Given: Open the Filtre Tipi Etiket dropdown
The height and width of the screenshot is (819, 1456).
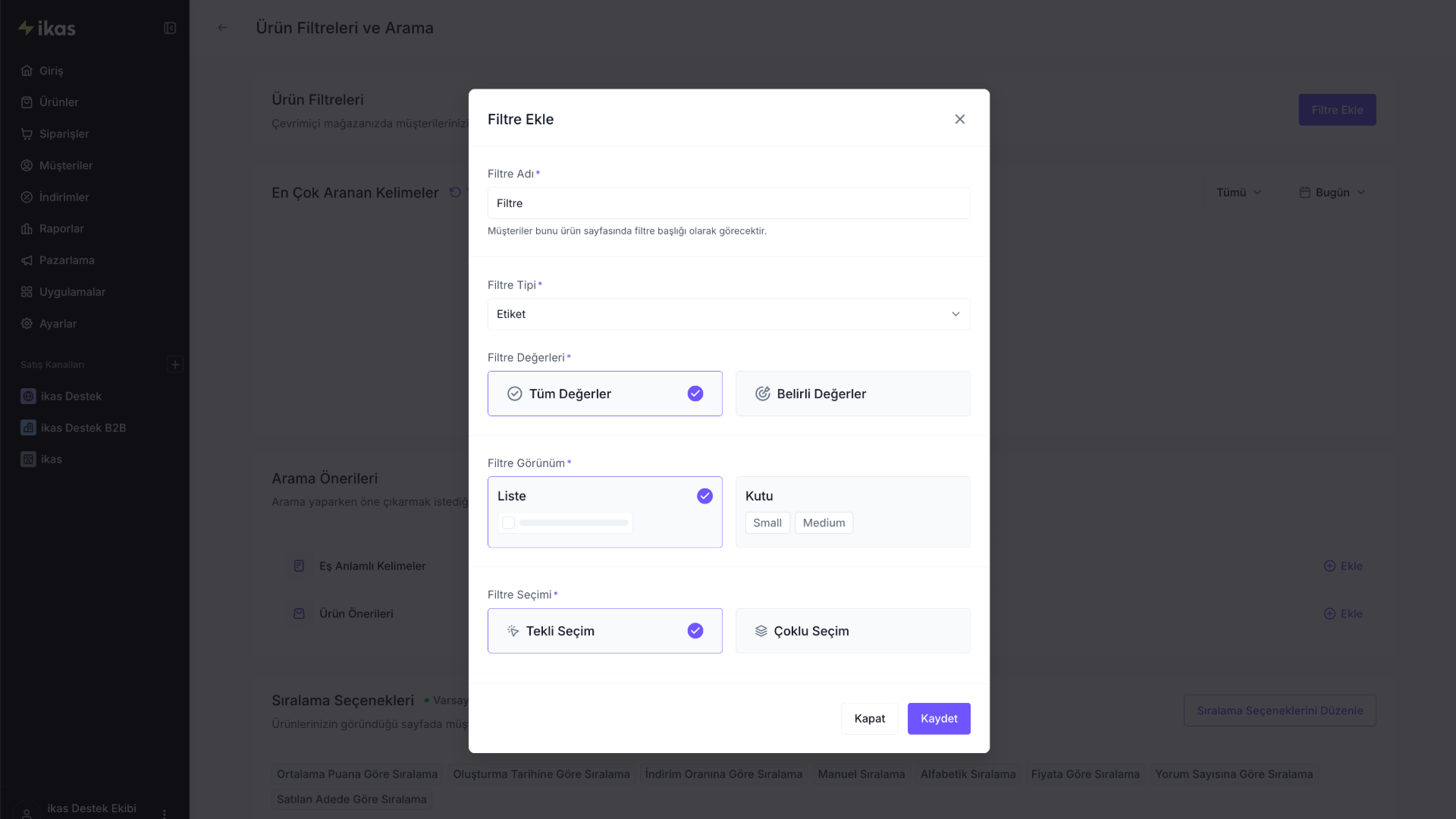Looking at the screenshot, I should [728, 314].
